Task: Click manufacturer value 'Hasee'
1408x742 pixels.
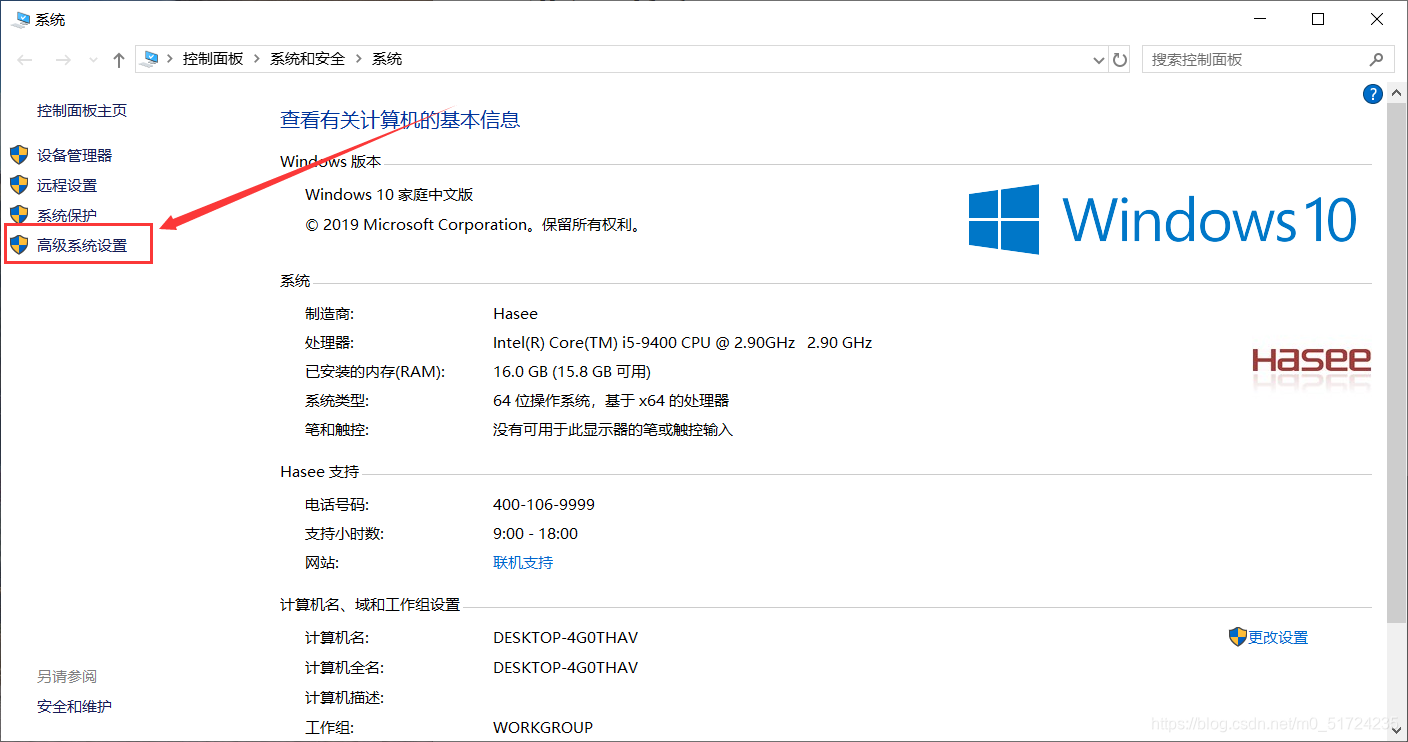Action: click(515, 314)
